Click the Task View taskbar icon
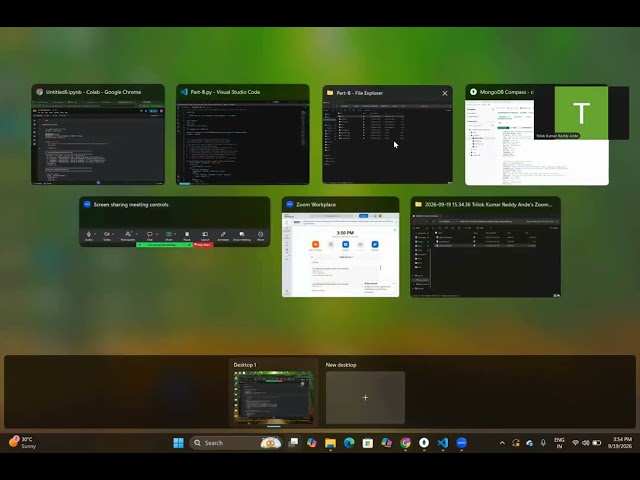Viewport: 640px width, 480px height. (293, 443)
